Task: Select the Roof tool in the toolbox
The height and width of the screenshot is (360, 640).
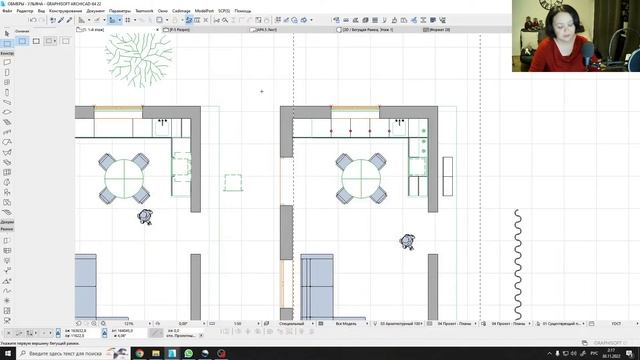Action: tap(7, 142)
